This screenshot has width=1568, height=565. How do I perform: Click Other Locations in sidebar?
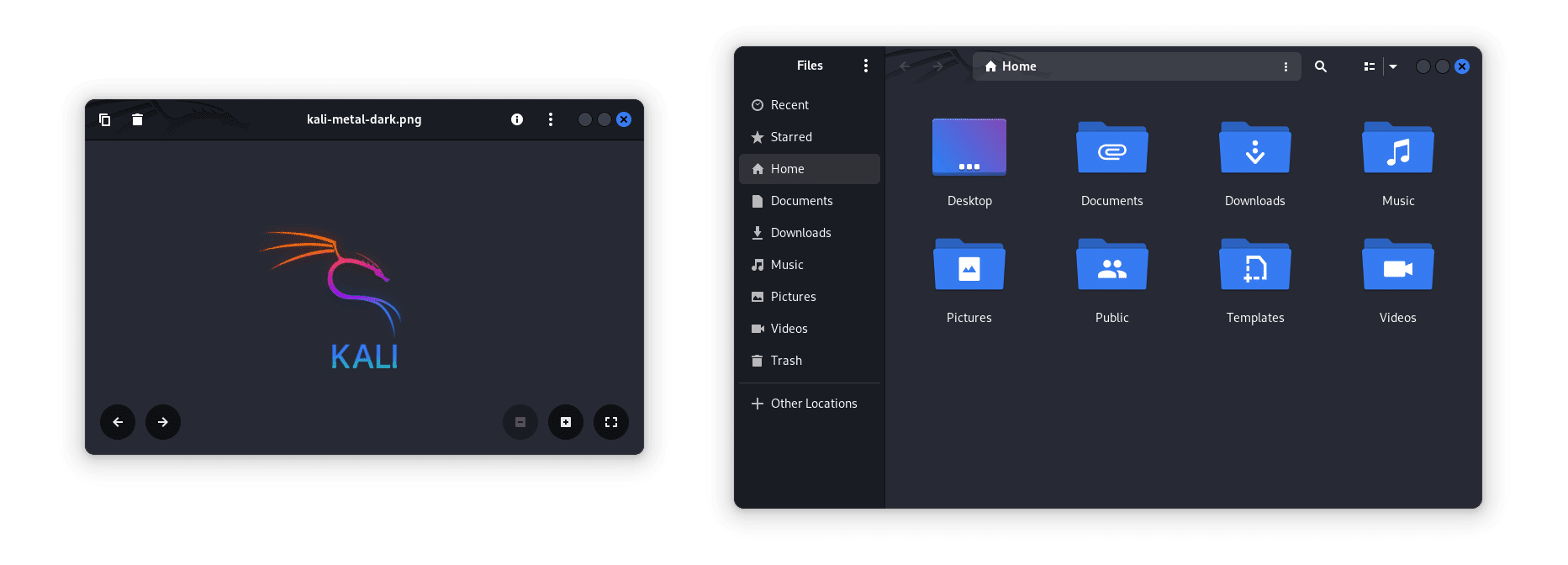(812, 404)
